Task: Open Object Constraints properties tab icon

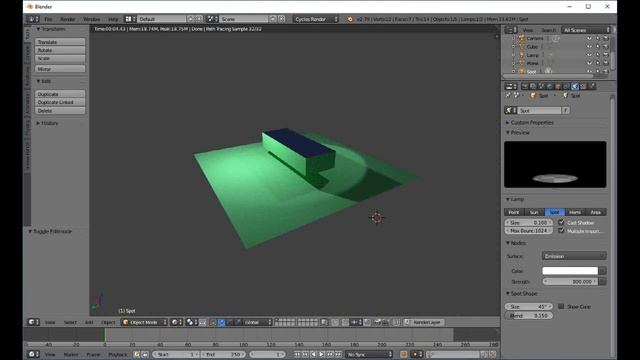Action: click(x=567, y=87)
